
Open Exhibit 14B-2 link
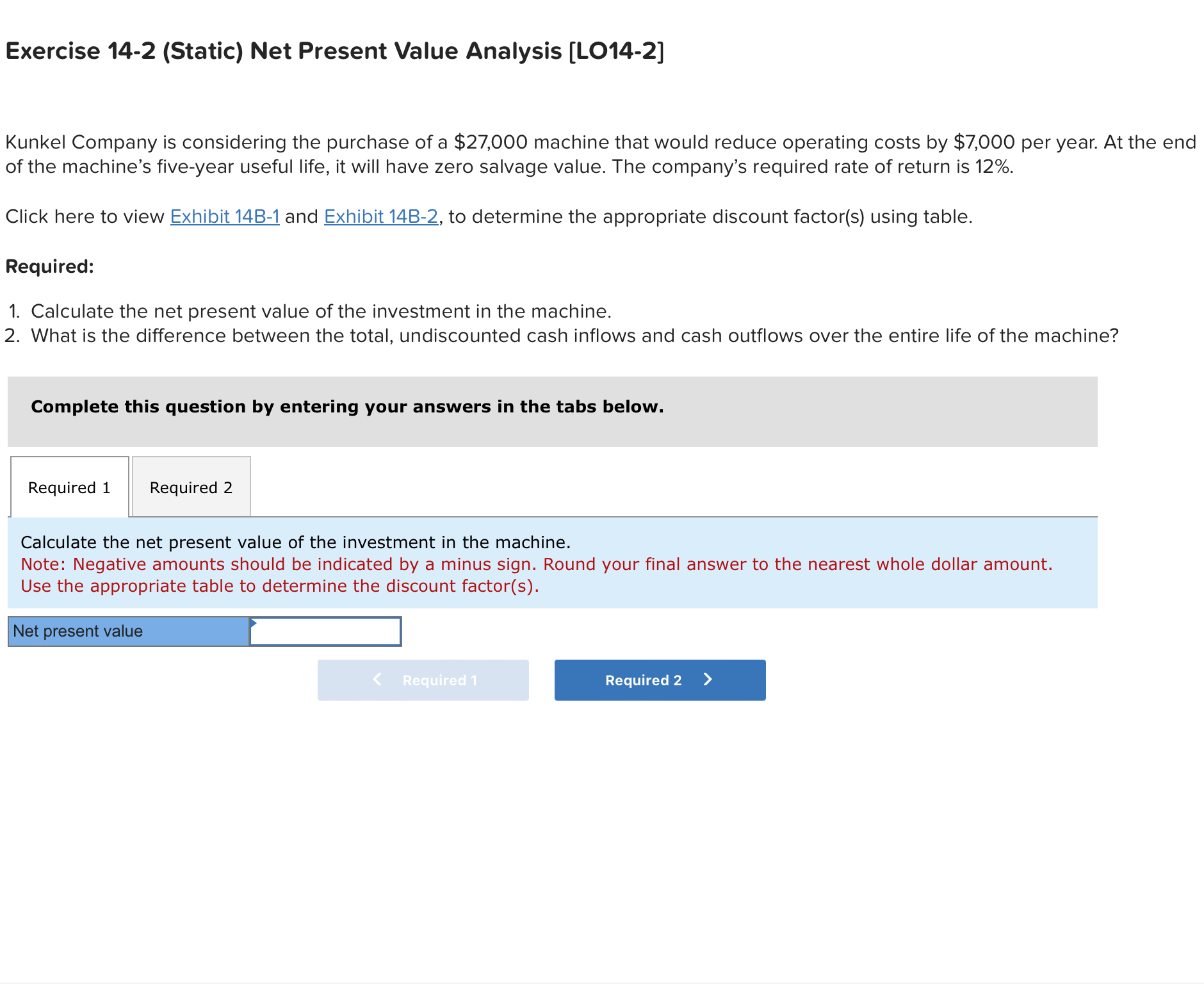380,216
